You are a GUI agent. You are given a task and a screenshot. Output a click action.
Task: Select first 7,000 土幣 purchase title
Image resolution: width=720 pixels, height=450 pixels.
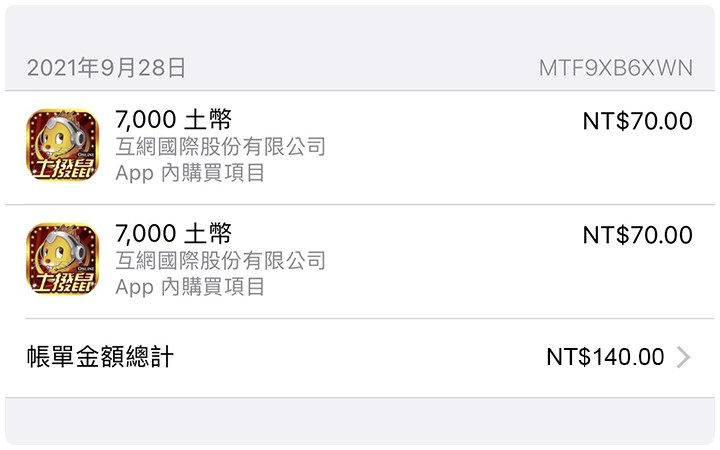click(x=174, y=119)
